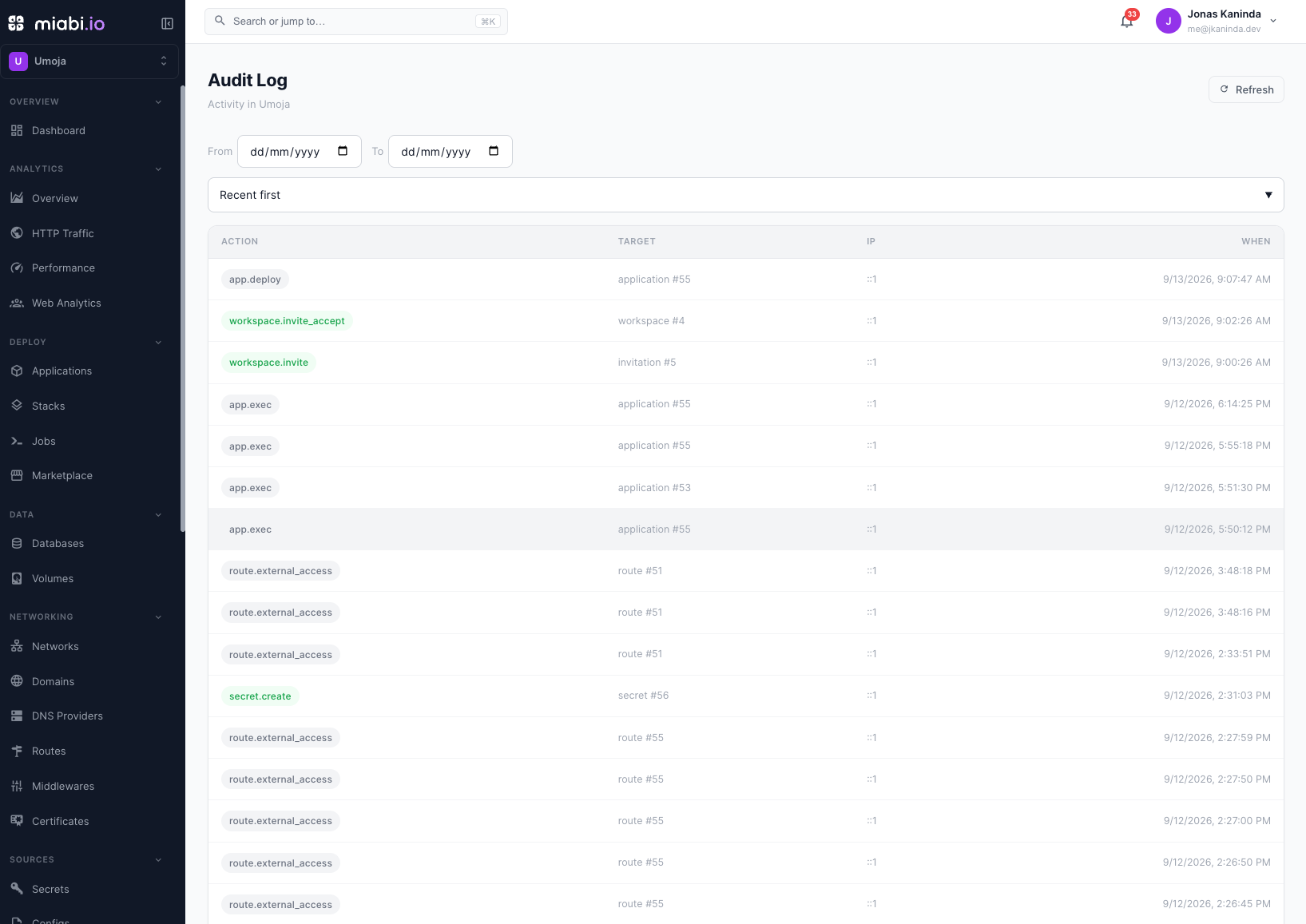Screen dimensions: 1306x924
Task: Click the miabi.io logo
Action: pos(57,23)
